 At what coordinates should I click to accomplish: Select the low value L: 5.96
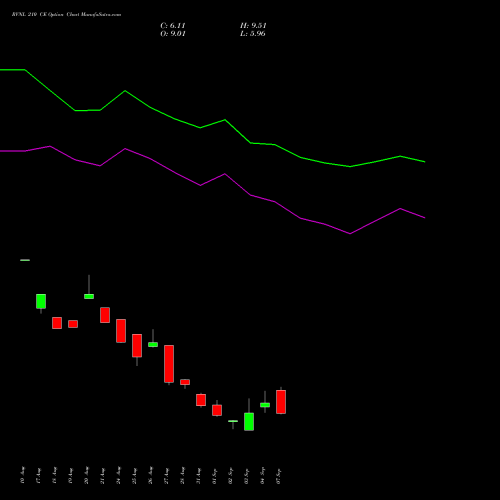tap(253, 34)
